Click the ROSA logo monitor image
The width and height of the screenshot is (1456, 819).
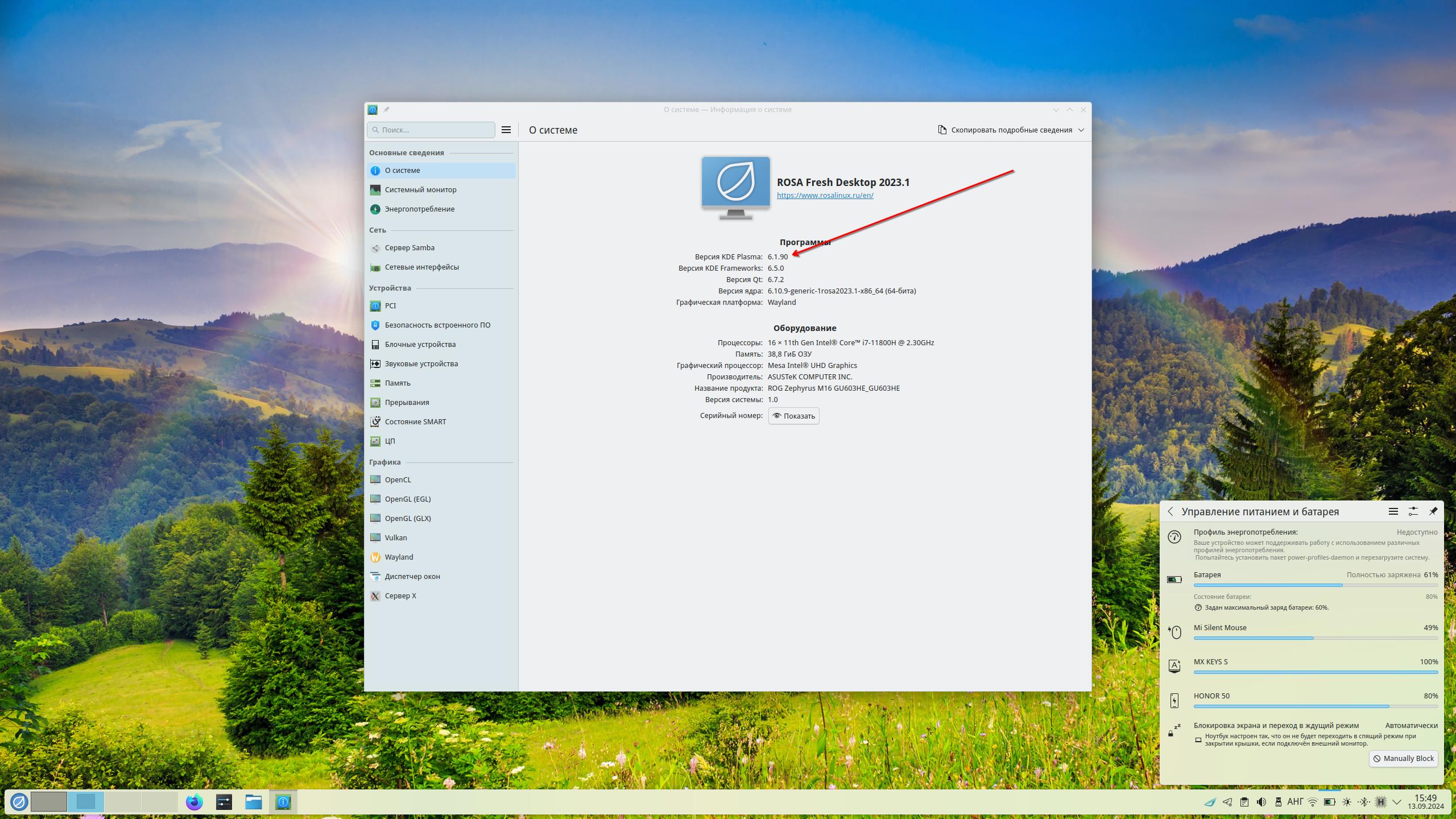click(x=736, y=188)
